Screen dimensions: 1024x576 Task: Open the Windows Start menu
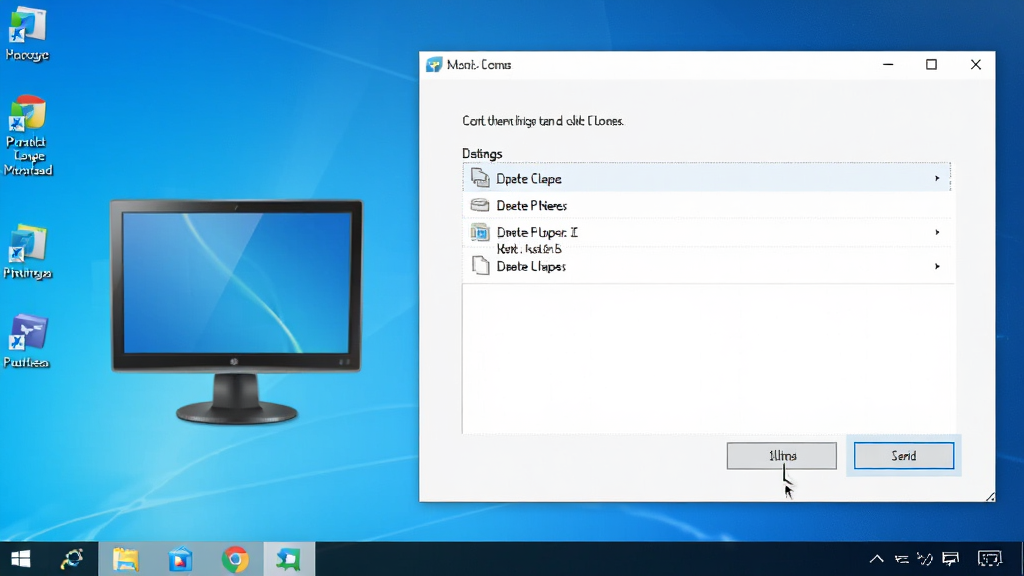click(20, 559)
